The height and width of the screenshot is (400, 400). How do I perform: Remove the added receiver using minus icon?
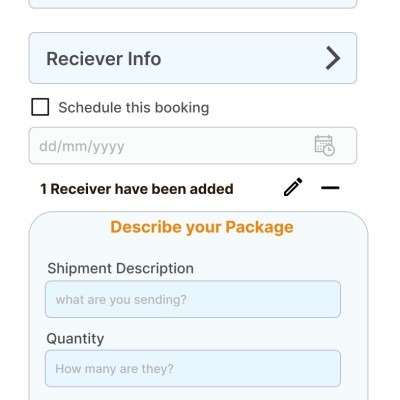330,188
